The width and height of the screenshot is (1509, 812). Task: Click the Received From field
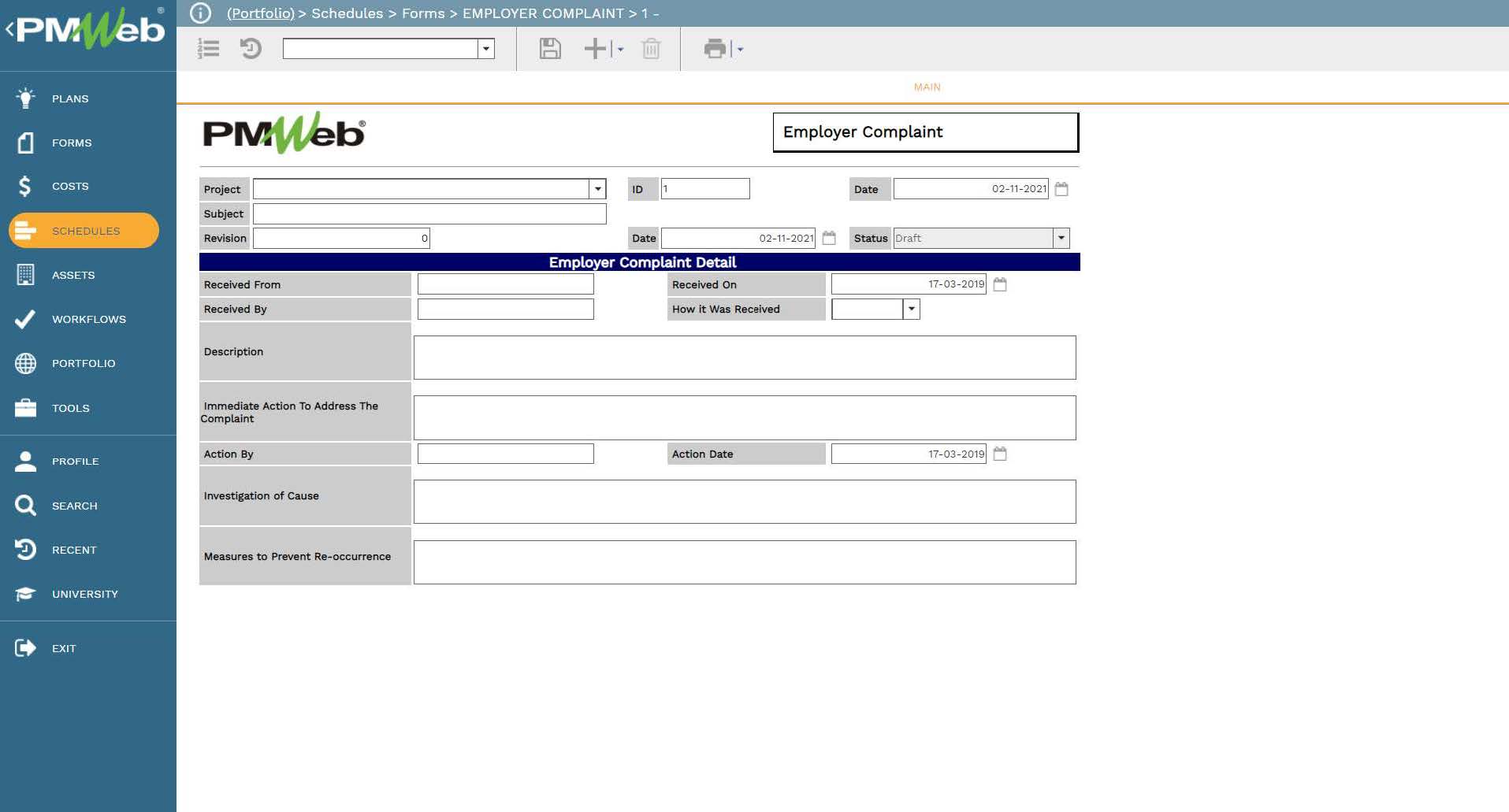(505, 284)
